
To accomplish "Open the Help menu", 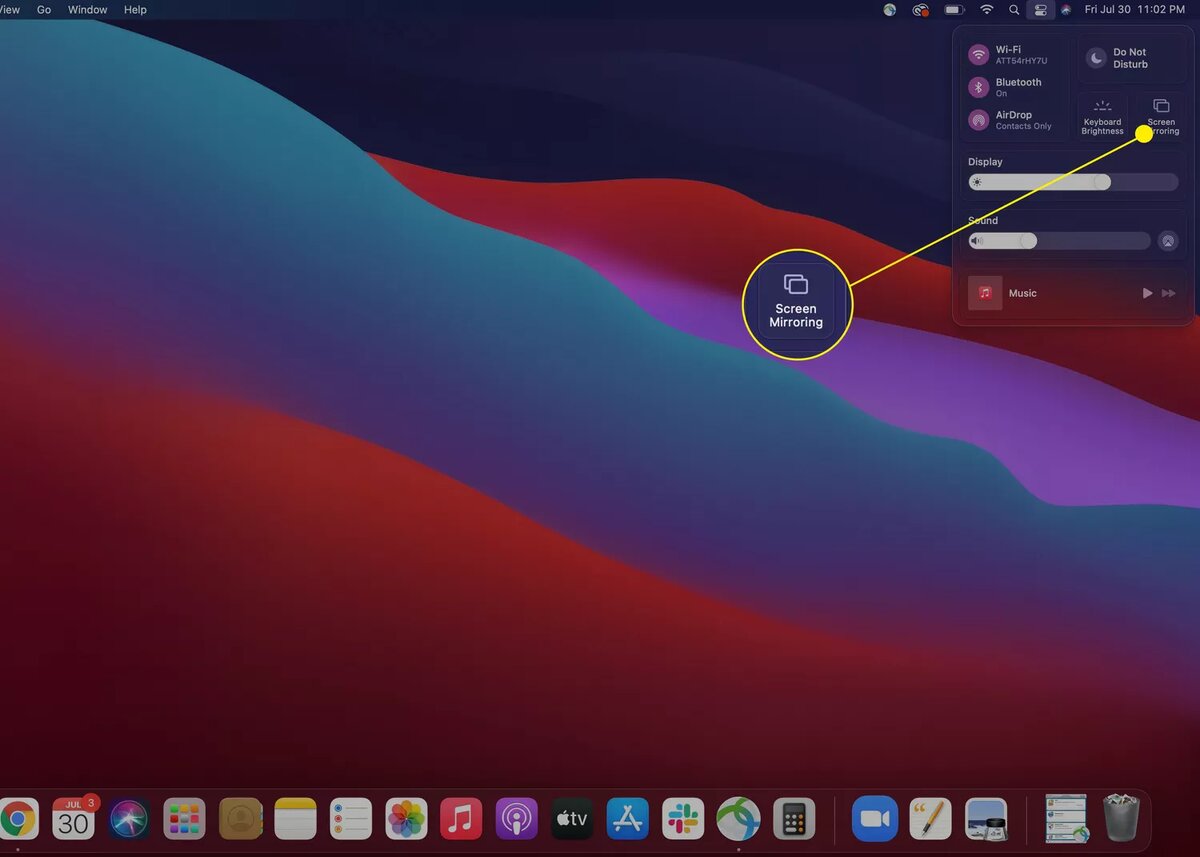I will pos(135,10).
